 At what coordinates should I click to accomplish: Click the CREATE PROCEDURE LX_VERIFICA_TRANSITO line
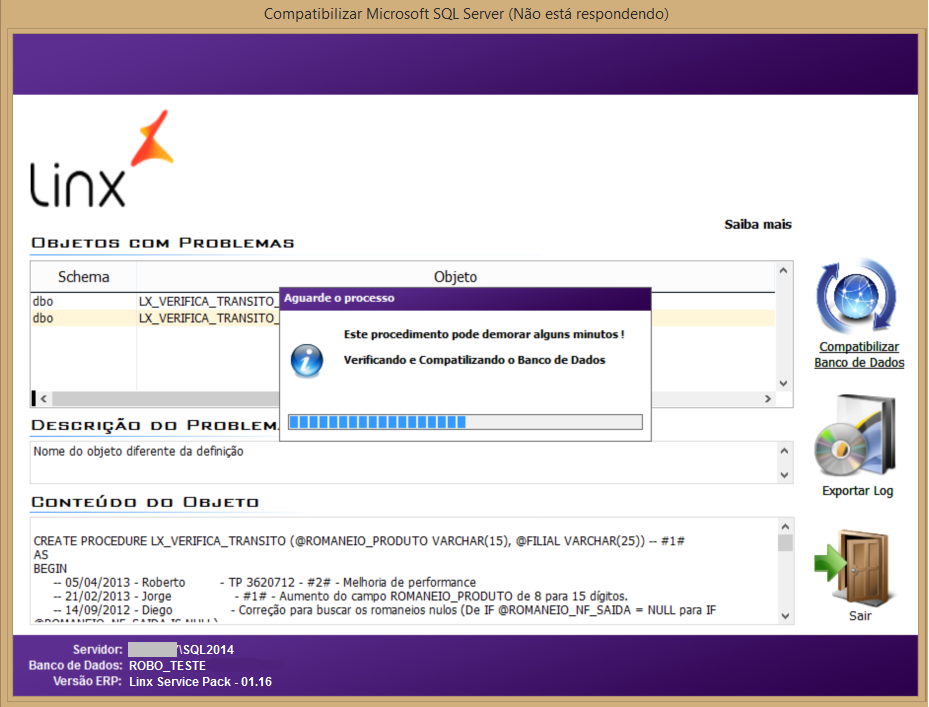click(359, 541)
